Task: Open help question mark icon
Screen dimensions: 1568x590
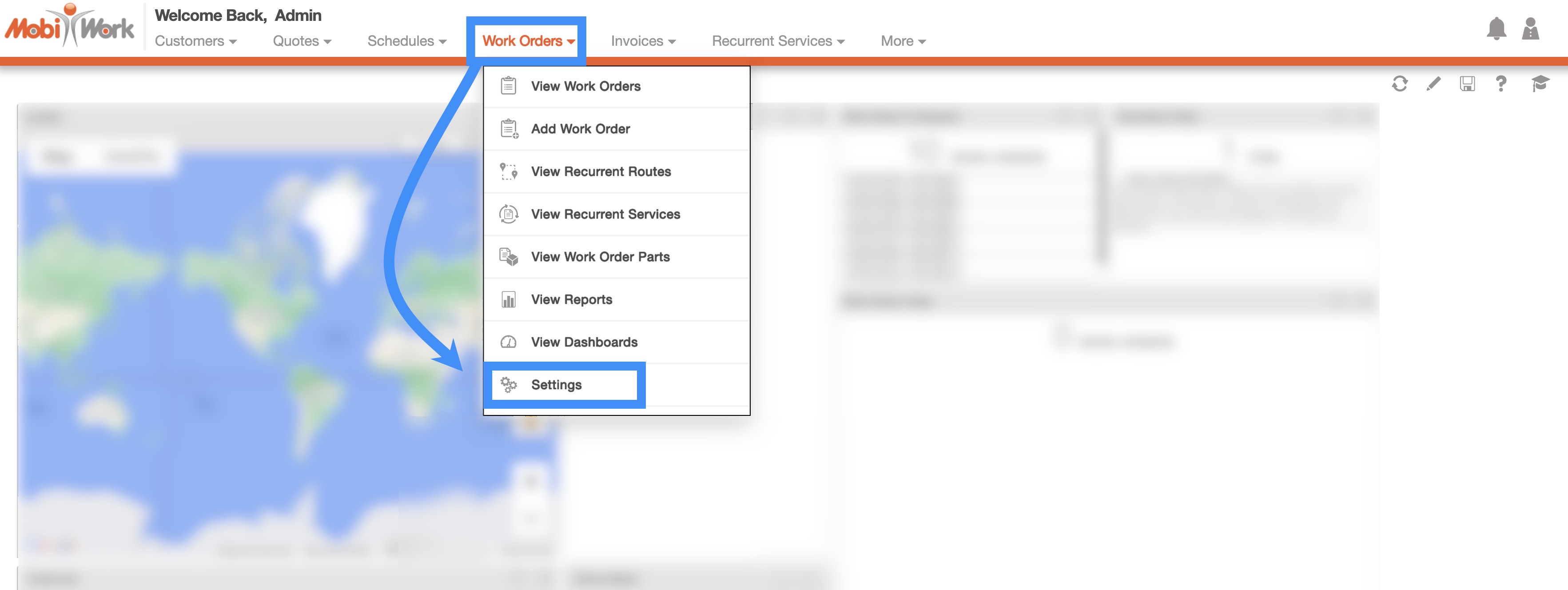Action: coord(1500,84)
